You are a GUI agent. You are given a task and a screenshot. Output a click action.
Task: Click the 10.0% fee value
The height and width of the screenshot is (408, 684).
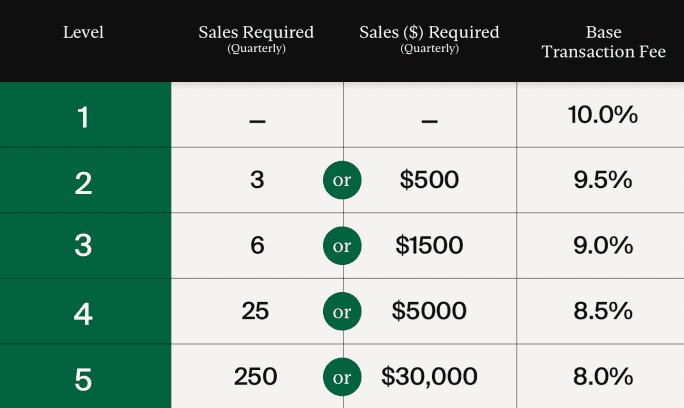(x=602, y=115)
